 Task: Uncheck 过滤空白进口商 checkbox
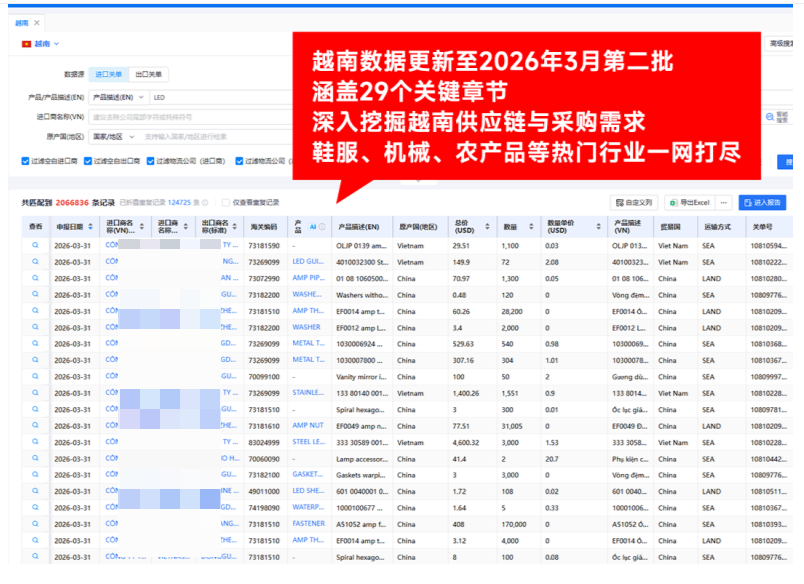(26, 161)
